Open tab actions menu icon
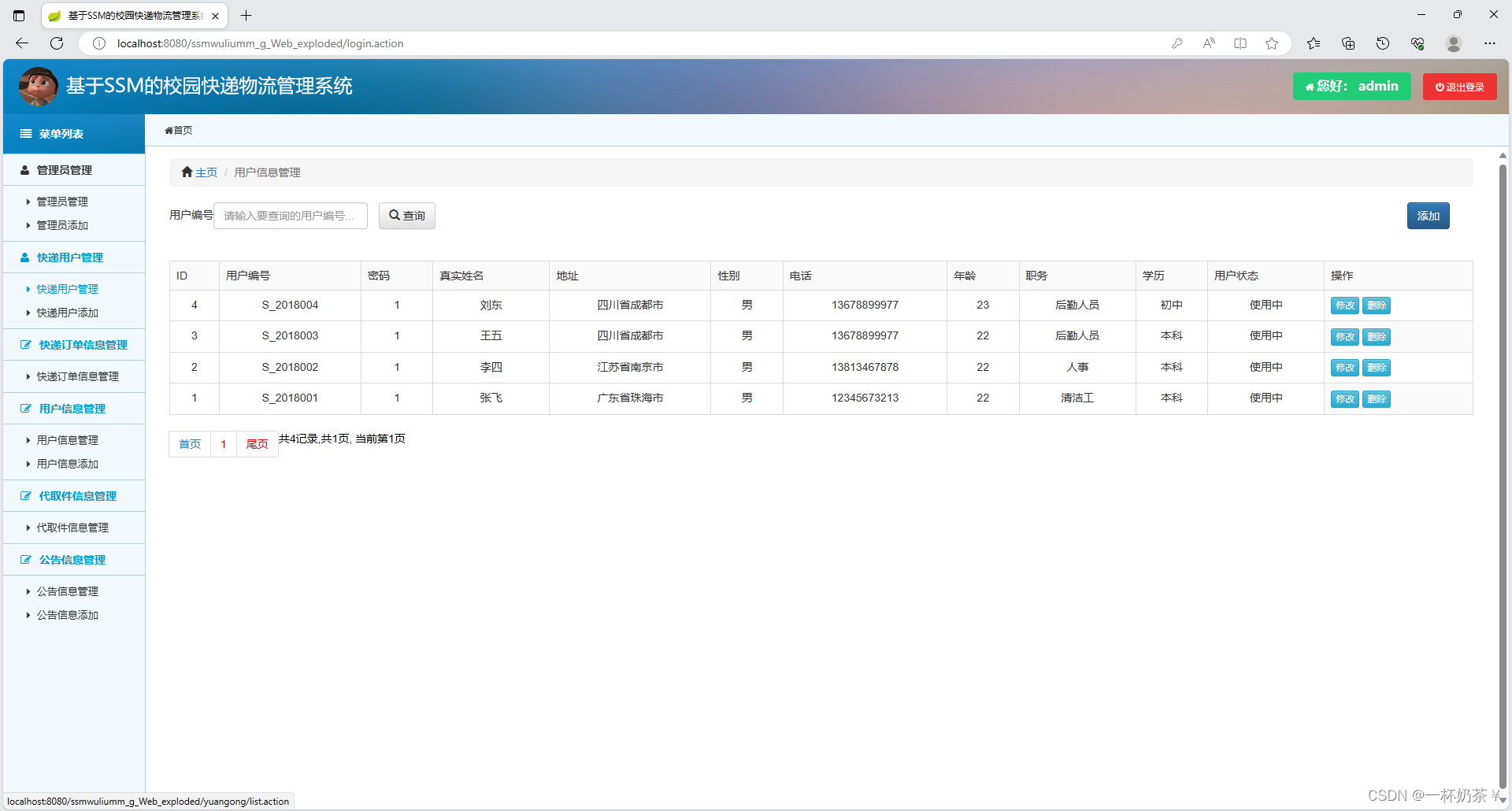Viewport: 1512px width, 811px height. coord(19,16)
